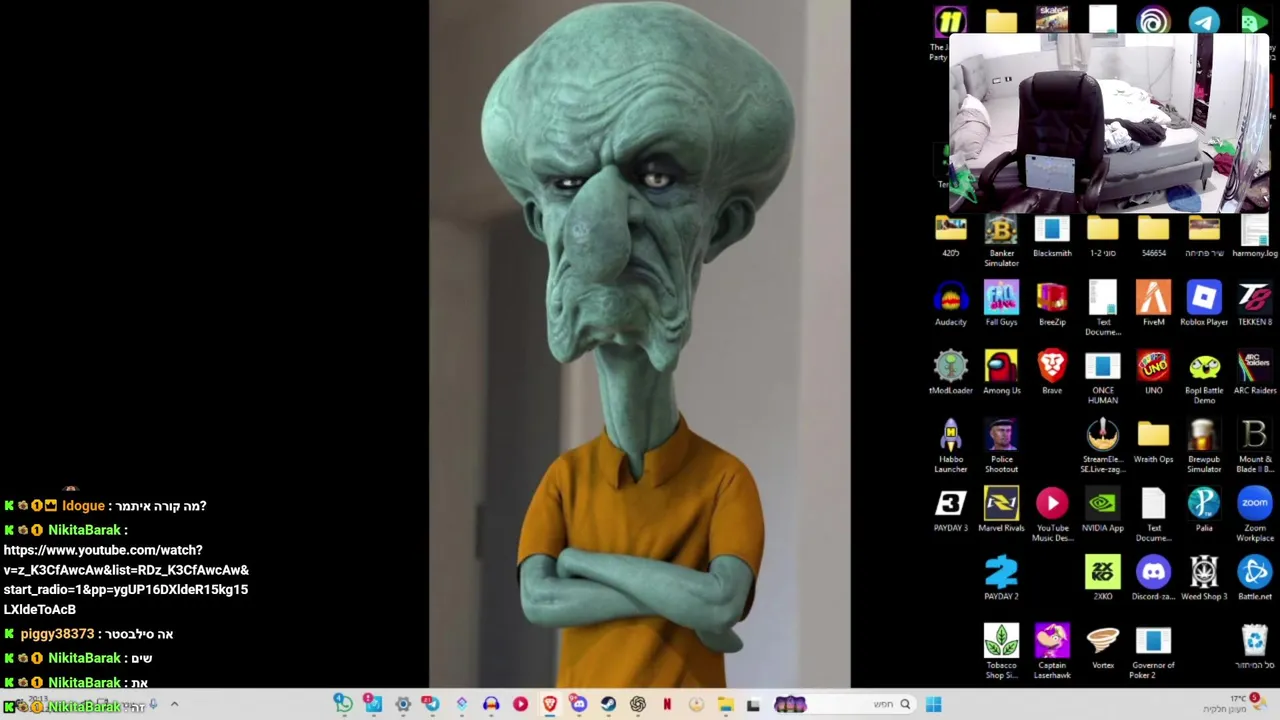Open Netflix from the taskbar
Image resolution: width=1280 pixels, height=720 pixels.
[667, 704]
